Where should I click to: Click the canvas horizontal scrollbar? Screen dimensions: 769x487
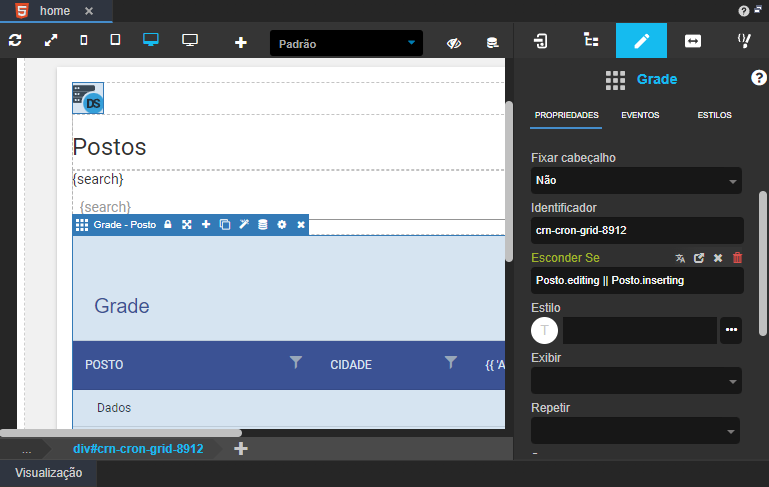click(121, 433)
